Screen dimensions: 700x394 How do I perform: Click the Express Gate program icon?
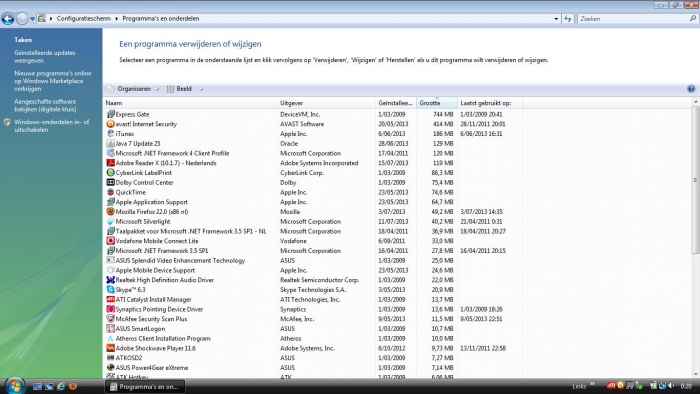coord(110,114)
